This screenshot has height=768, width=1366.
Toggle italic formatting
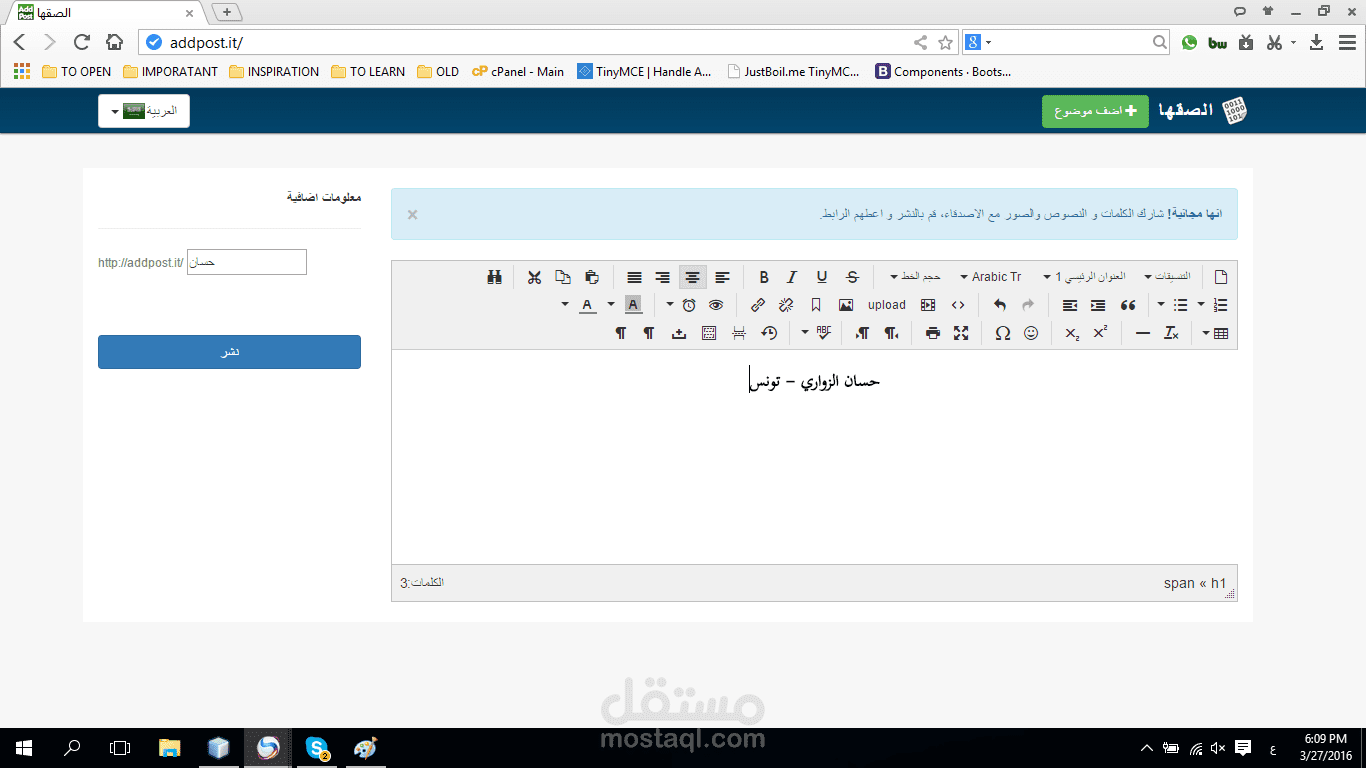(x=792, y=277)
